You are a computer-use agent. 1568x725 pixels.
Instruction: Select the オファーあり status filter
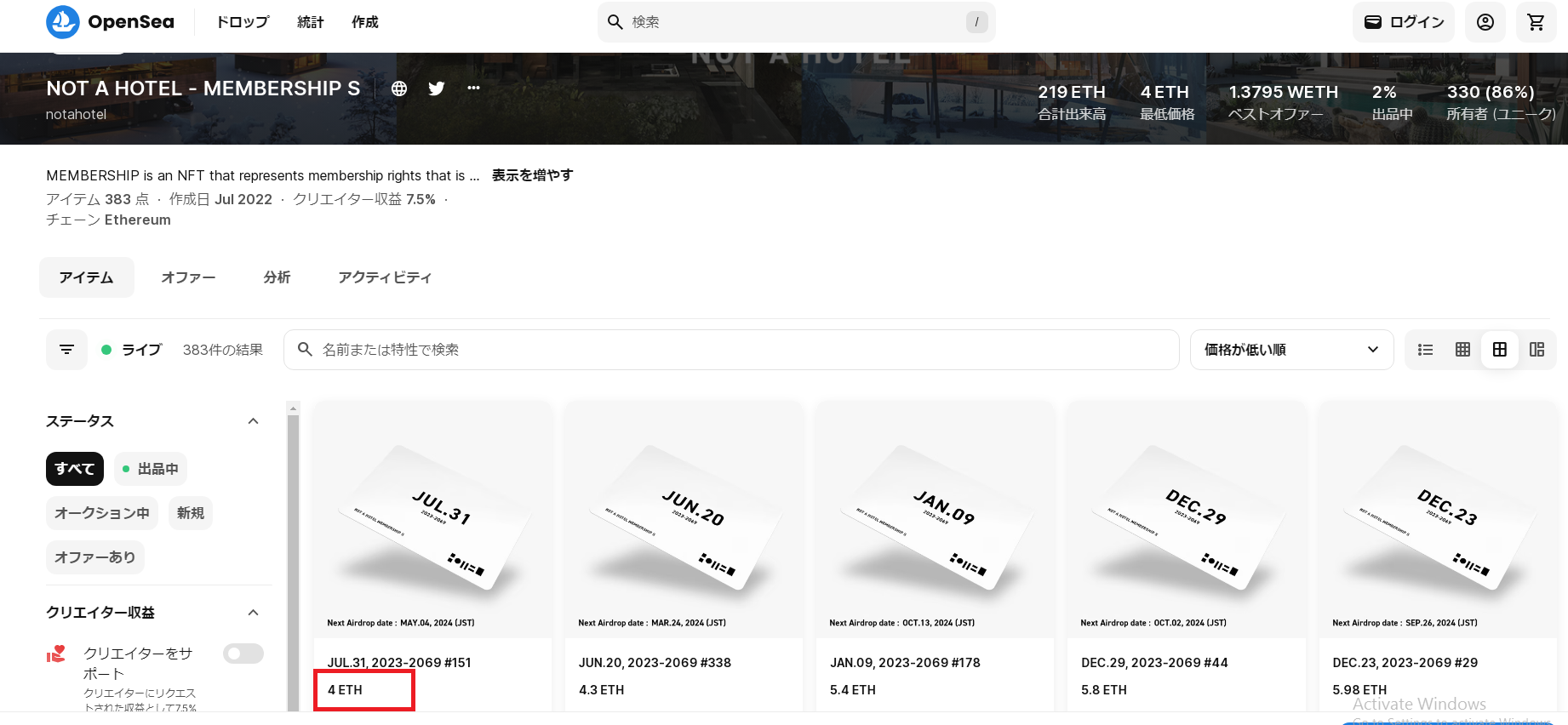95,557
